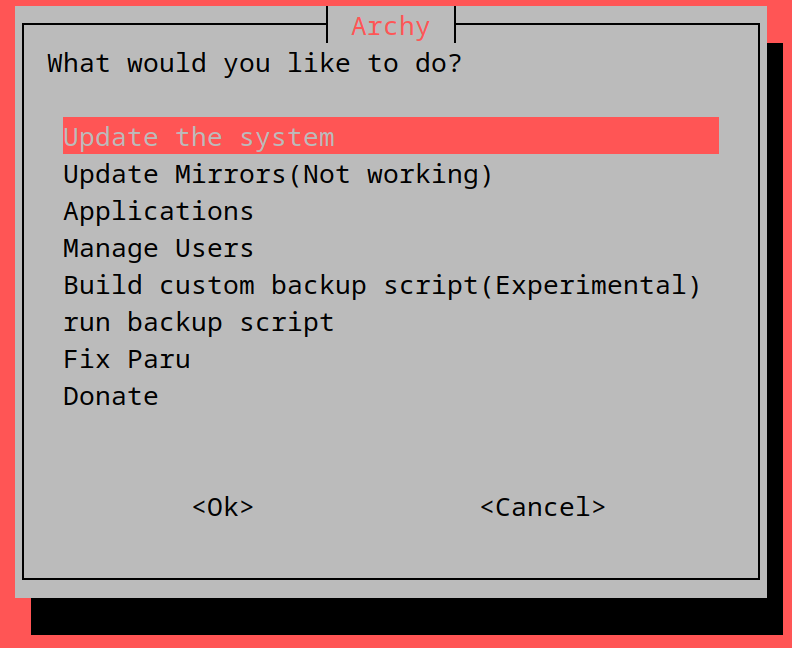This screenshot has width=792, height=648.
Task: Click the dialog's bottom border line
Action: 390,577
